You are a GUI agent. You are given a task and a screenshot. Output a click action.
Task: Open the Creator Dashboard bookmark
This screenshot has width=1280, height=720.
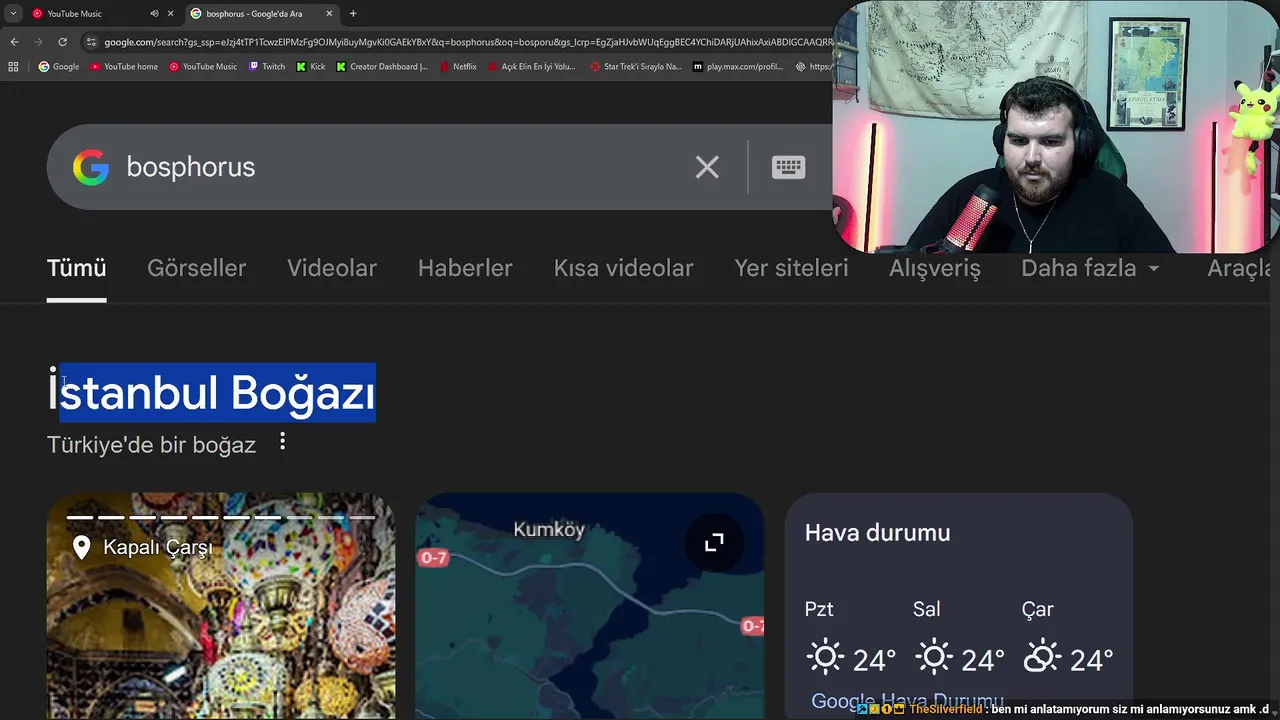[382, 67]
